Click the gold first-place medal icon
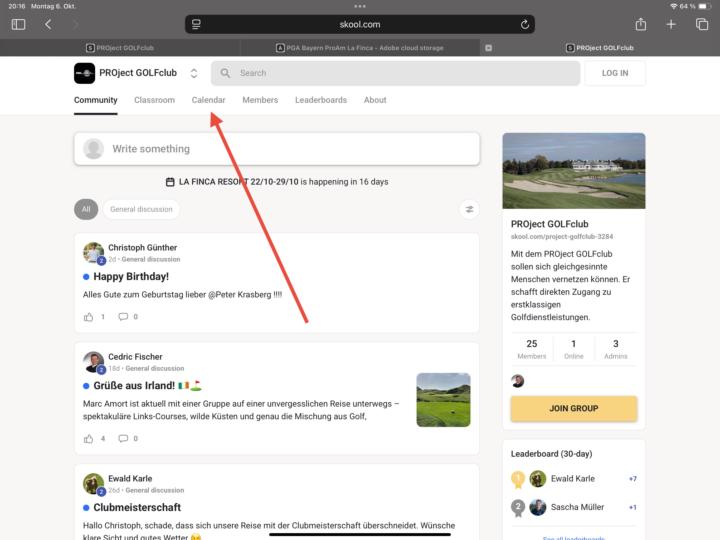 pyautogui.click(x=518, y=479)
